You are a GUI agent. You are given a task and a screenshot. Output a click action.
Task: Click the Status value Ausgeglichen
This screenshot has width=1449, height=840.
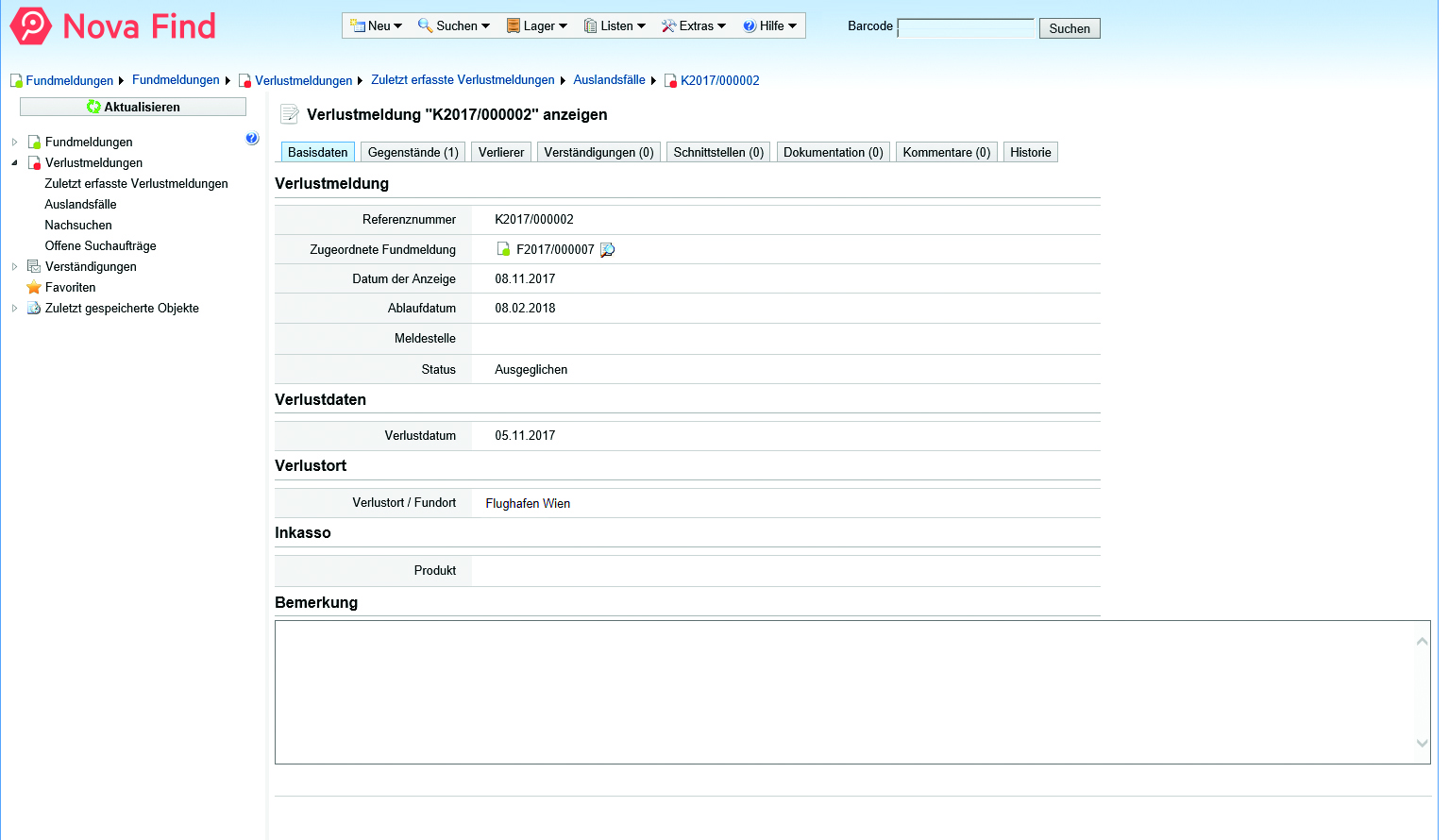point(531,369)
